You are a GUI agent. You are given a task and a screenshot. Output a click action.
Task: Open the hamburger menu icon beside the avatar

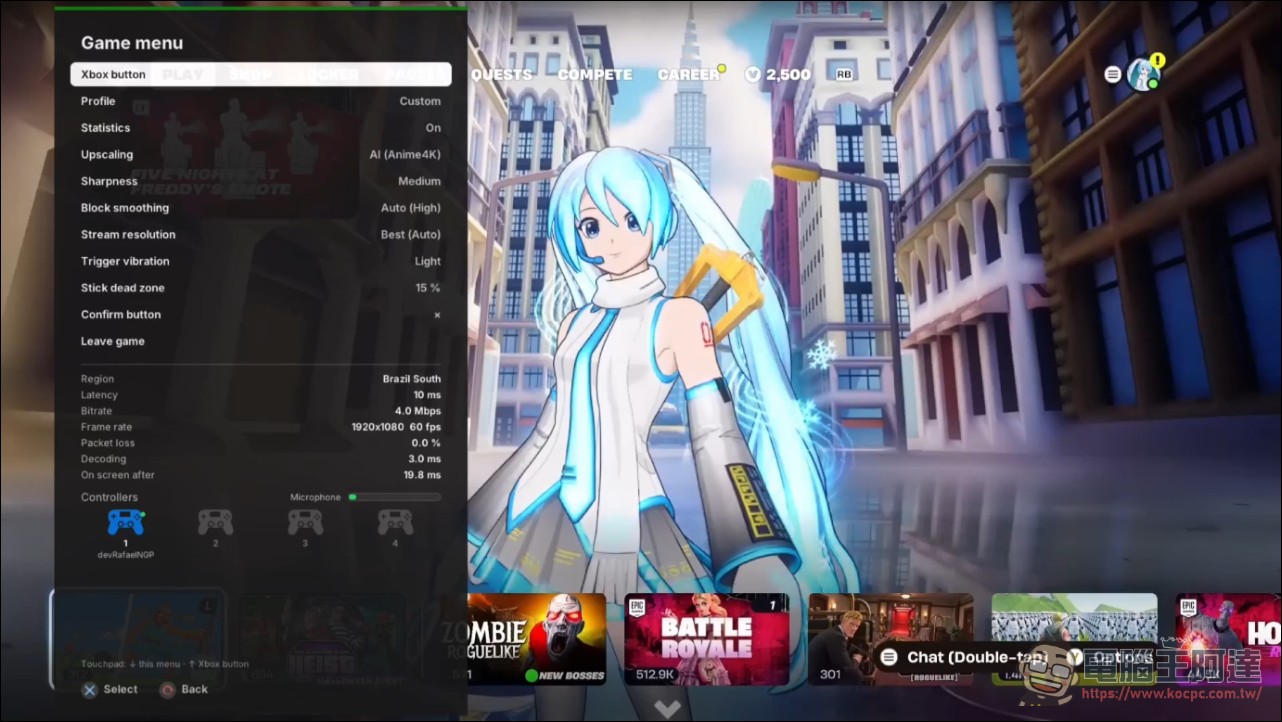coord(1112,74)
